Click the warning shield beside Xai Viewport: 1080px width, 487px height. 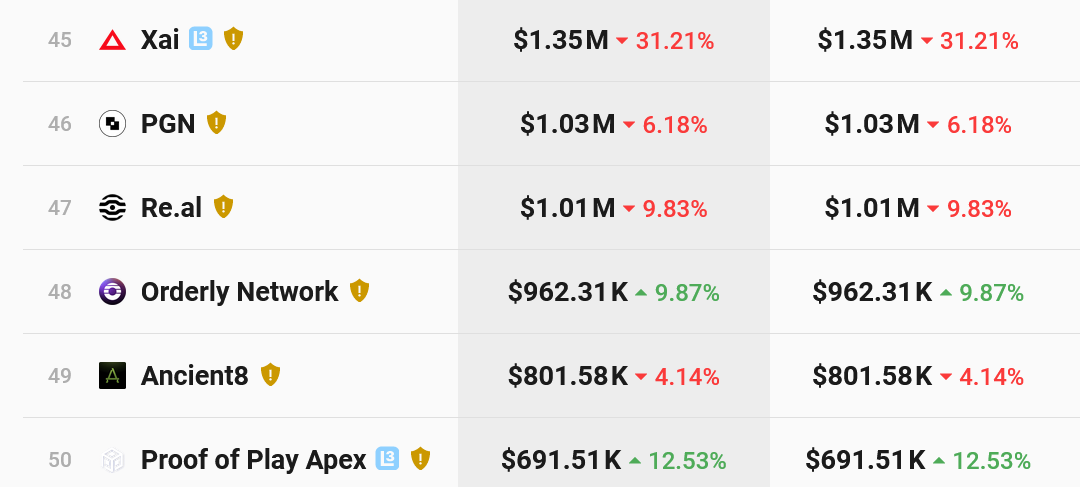[233, 39]
